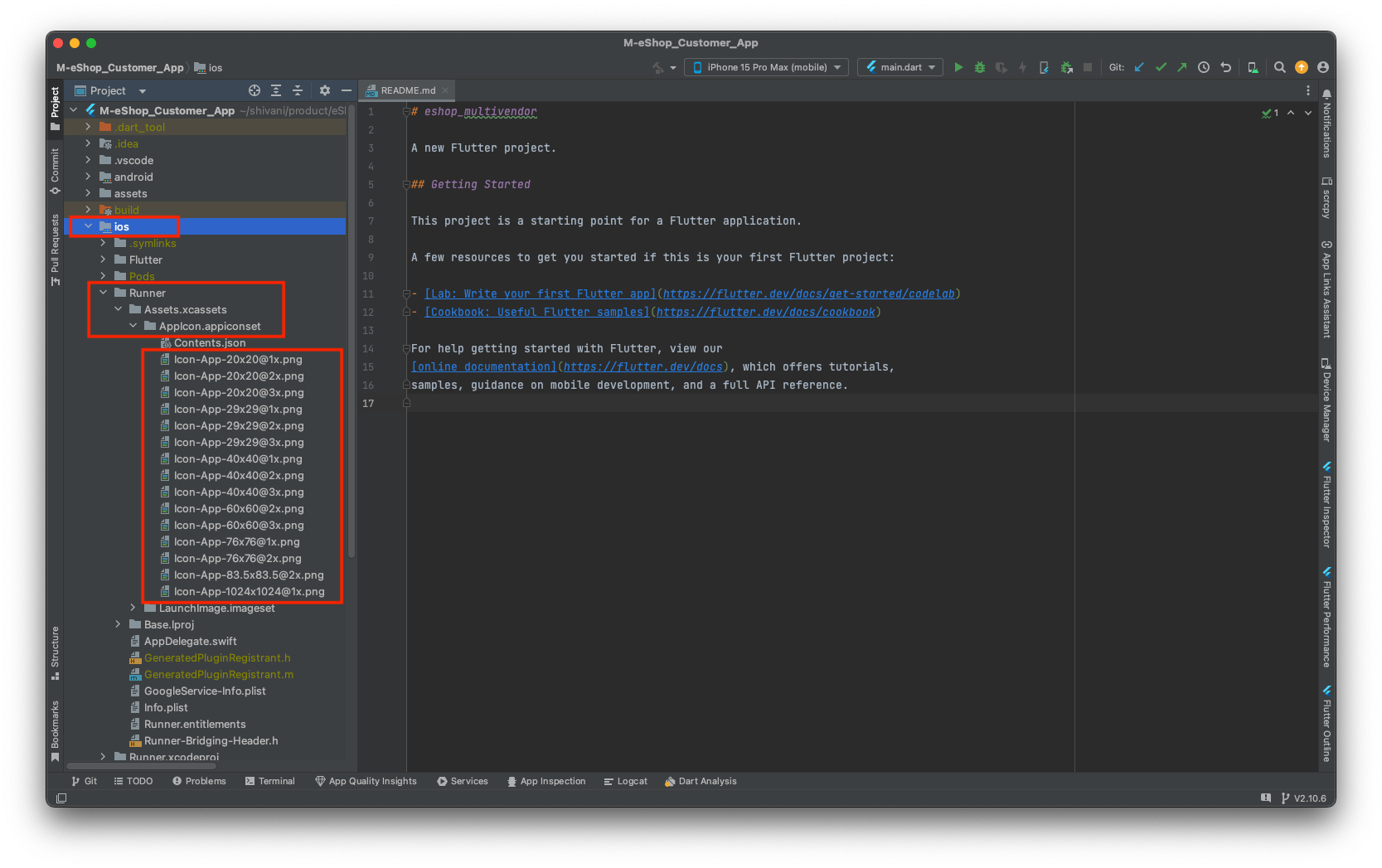The image size is (1382, 868).
Task: Toggle tool window bars icon bottom-left
Action: 61,798
